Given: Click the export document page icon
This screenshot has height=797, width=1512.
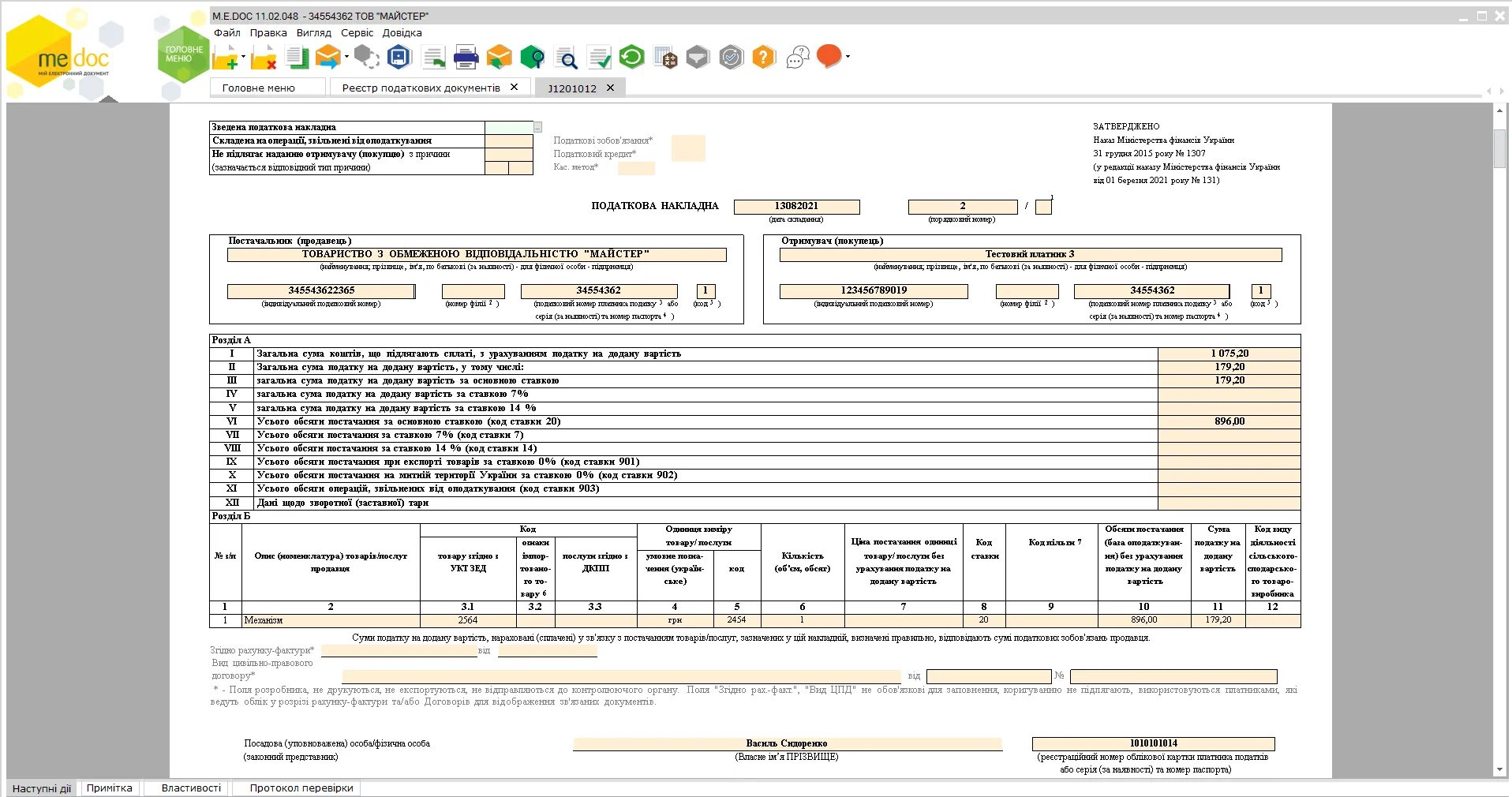Looking at the screenshot, I should [433, 57].
